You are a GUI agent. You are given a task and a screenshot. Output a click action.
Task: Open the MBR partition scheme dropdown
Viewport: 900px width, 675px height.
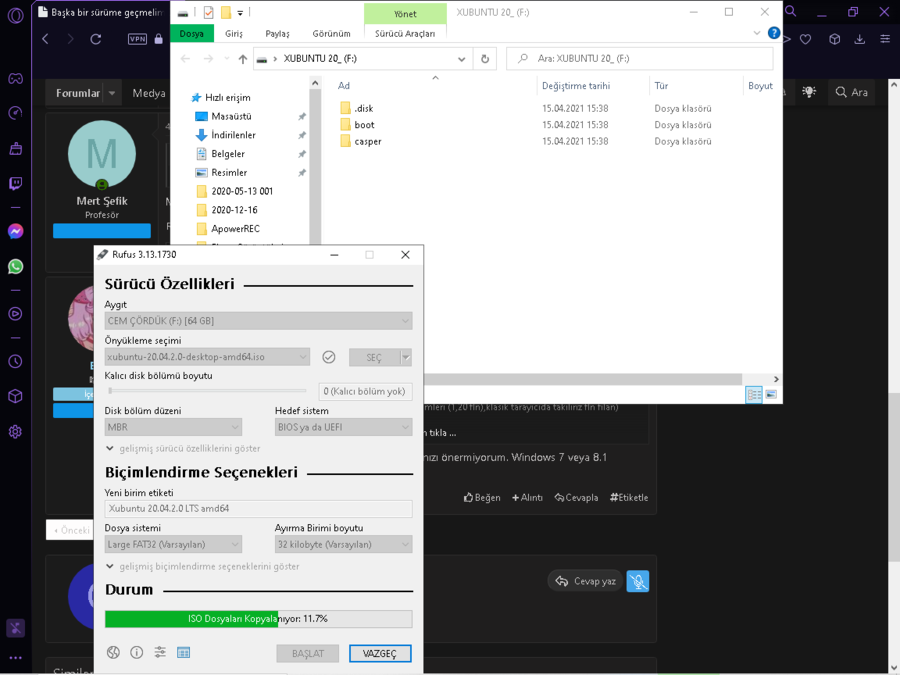[173, 427]
